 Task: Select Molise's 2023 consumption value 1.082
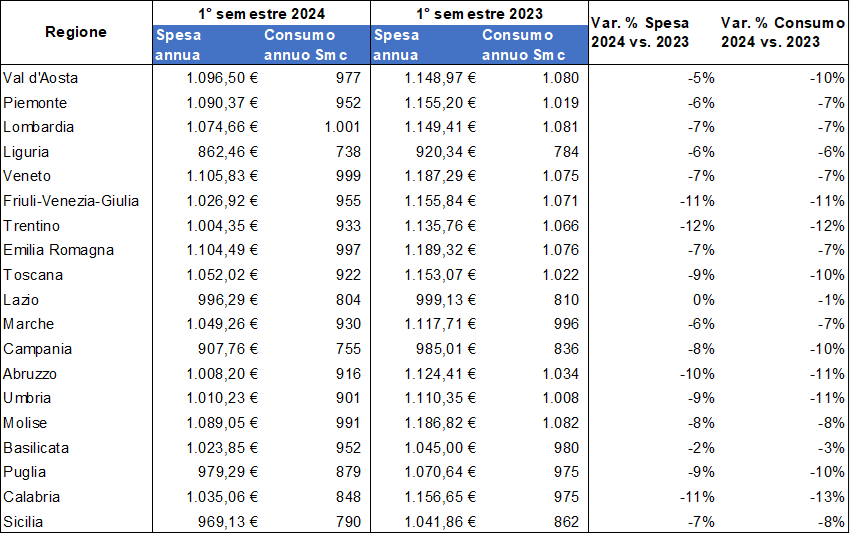click(560, 423)
